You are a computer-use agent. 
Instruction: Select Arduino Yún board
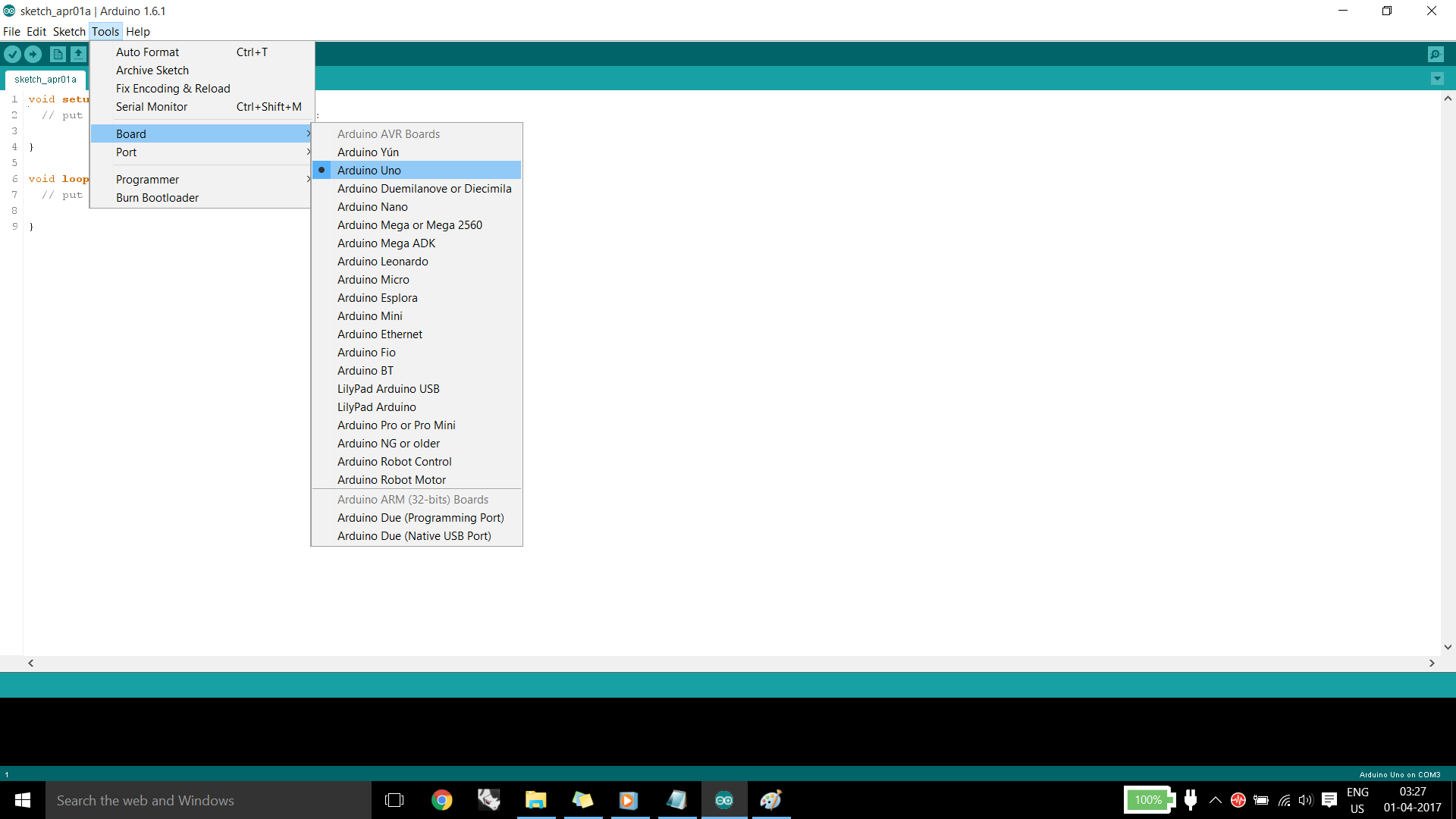coord(416,152)
